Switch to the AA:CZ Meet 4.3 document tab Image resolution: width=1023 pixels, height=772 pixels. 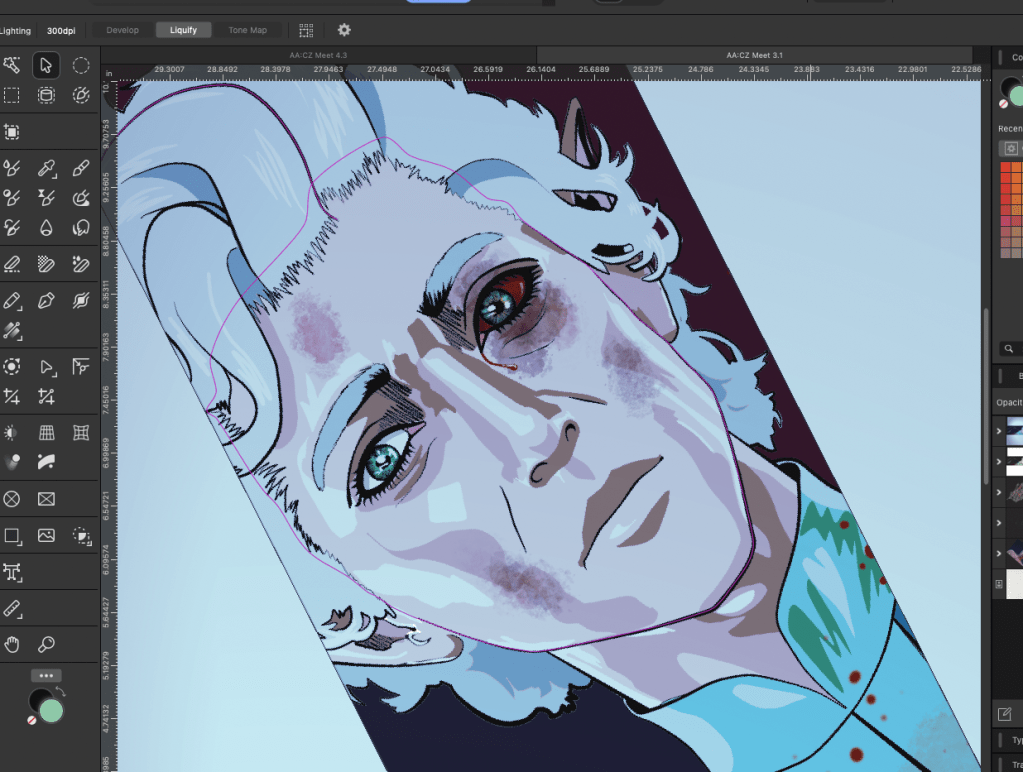[x=319, y=54]
